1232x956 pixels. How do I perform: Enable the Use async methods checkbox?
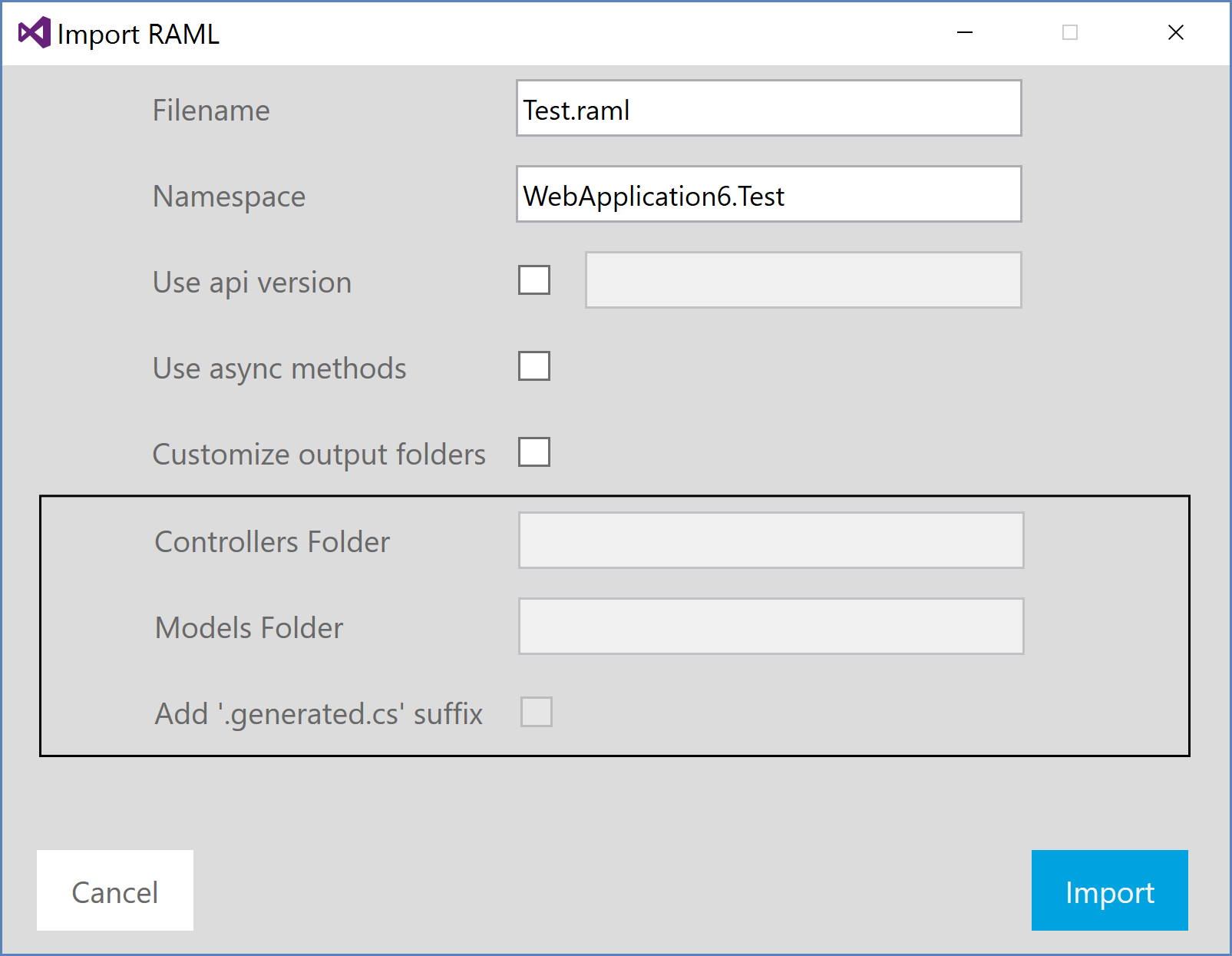[x=534, y=366]
